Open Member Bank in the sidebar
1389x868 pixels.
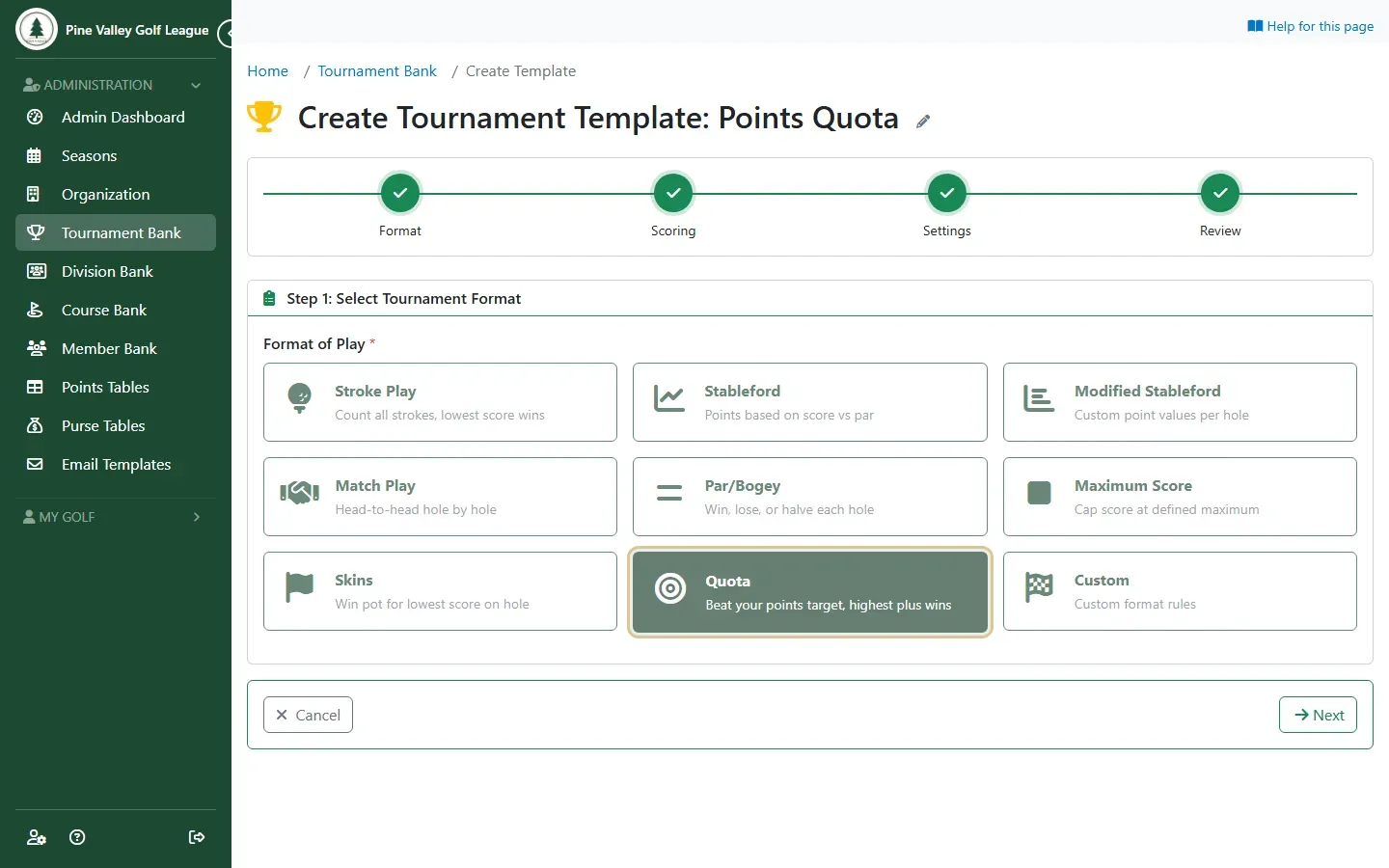pos(116,348)
